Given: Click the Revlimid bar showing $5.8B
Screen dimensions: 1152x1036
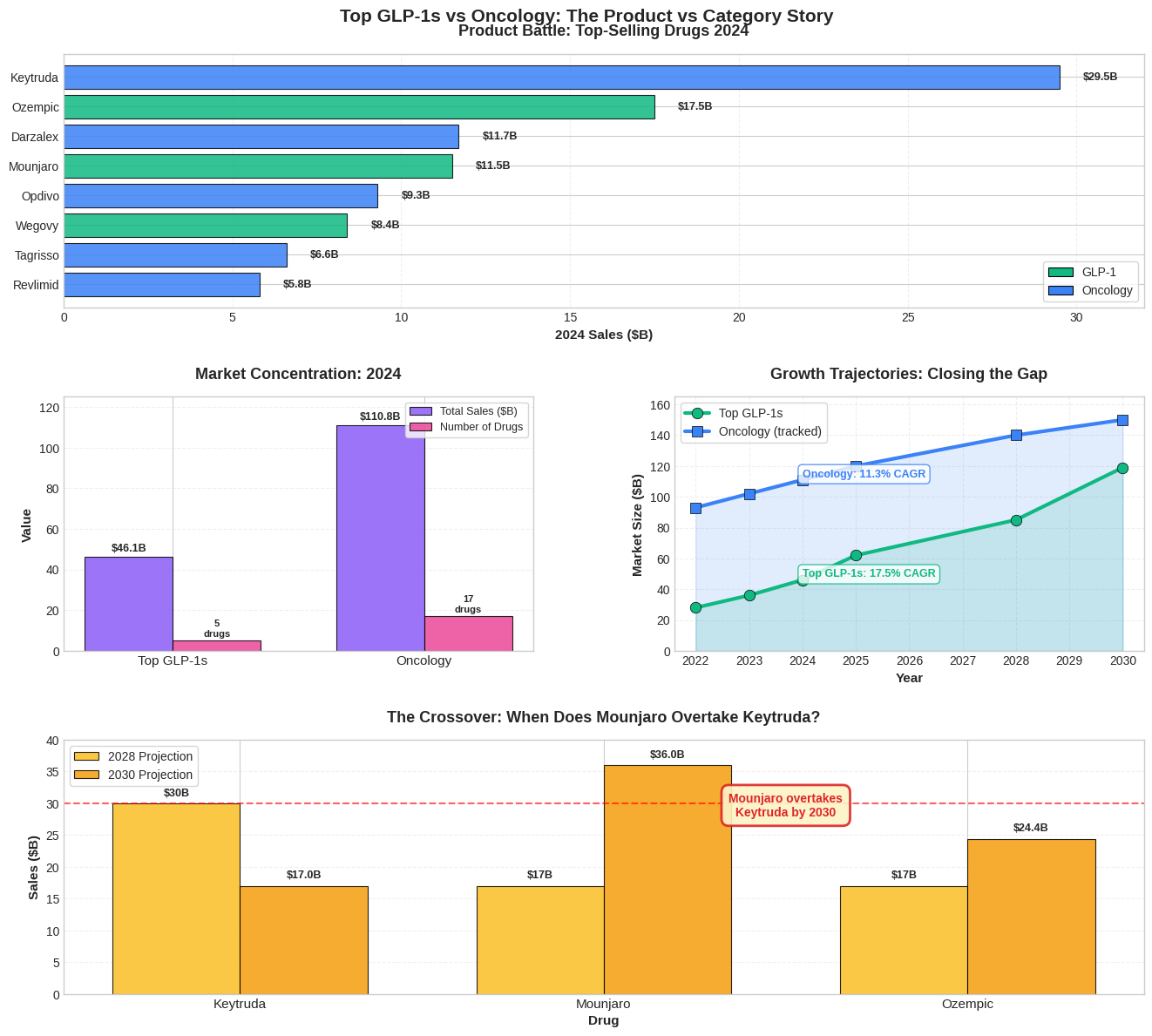Looking at the screenshot, I should pyautogui.click(x=161, y=285).
